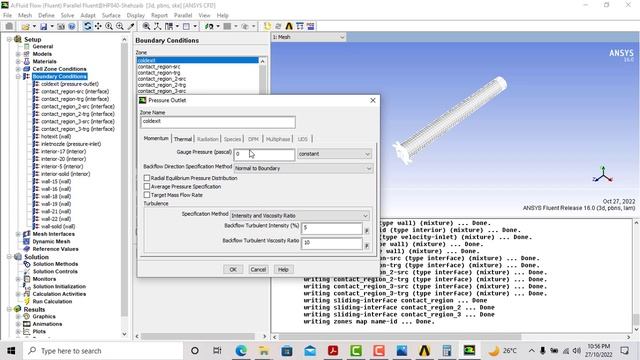
Task: Click Cancel in Pressure Outlet dialog
Action: click(x=258, y=269)
